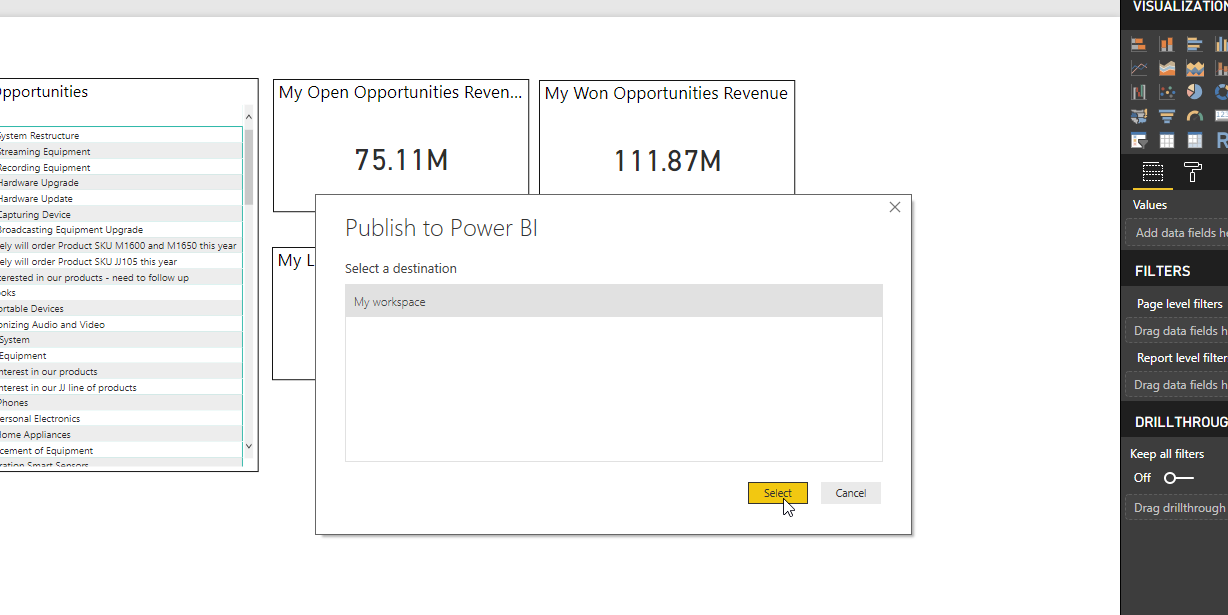
Task: Select the Recording Equipment row
Action: (x=121, y=167)
